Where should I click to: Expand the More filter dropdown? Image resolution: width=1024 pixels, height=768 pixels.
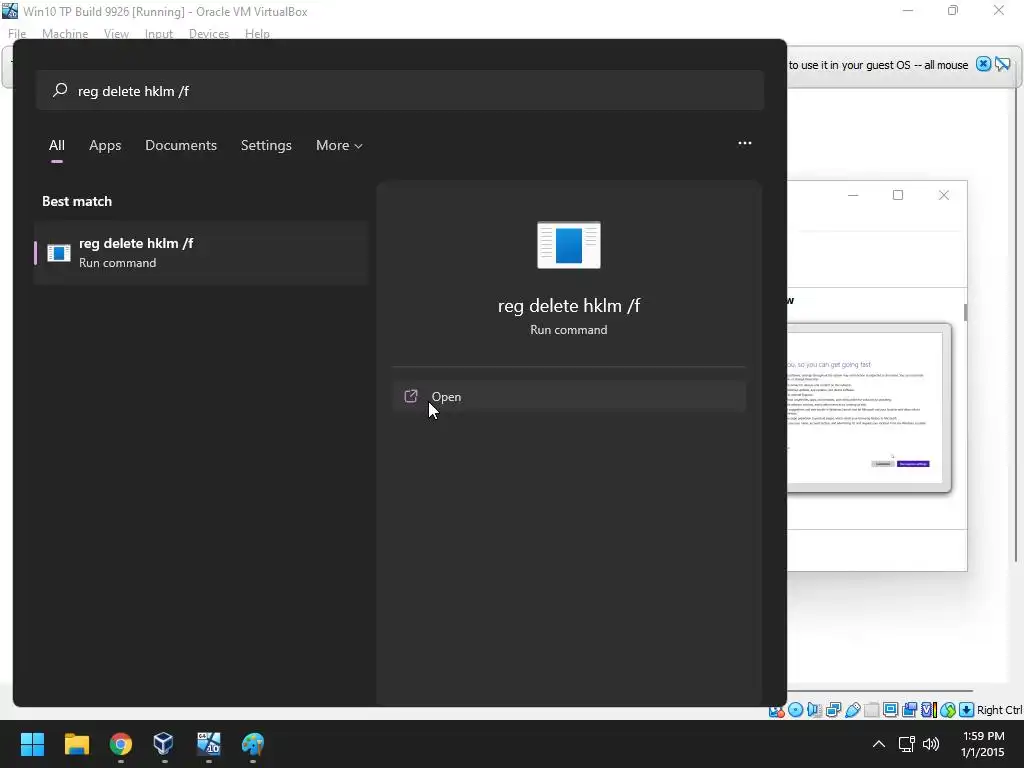point(339,145)
